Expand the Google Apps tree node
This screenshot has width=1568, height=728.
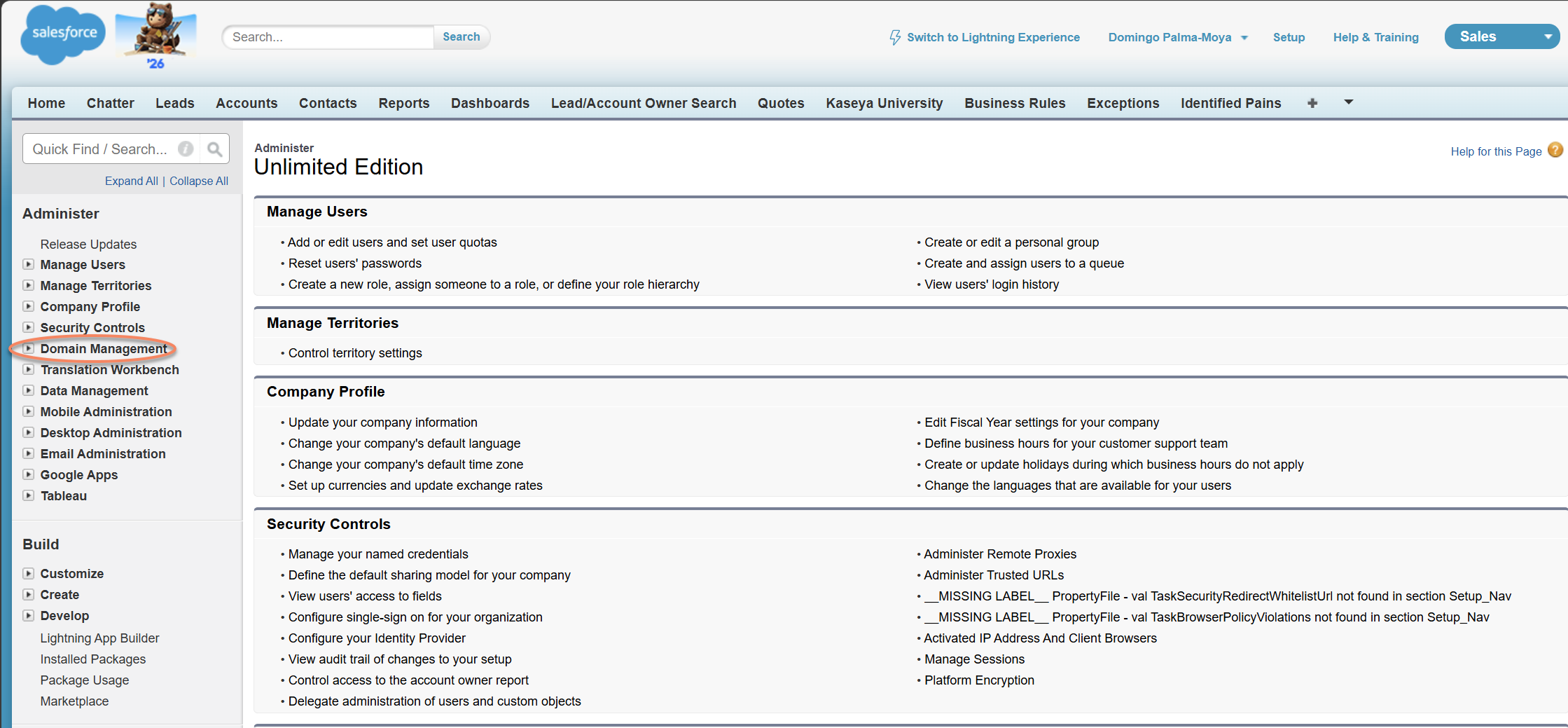pyautogui.click(x=29, y=474)
